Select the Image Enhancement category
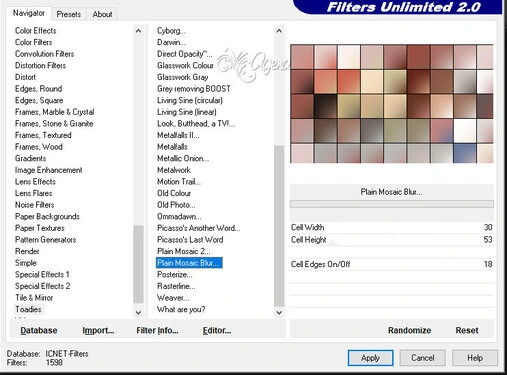This screenshot has width=507, height=375. pos(49,170)
